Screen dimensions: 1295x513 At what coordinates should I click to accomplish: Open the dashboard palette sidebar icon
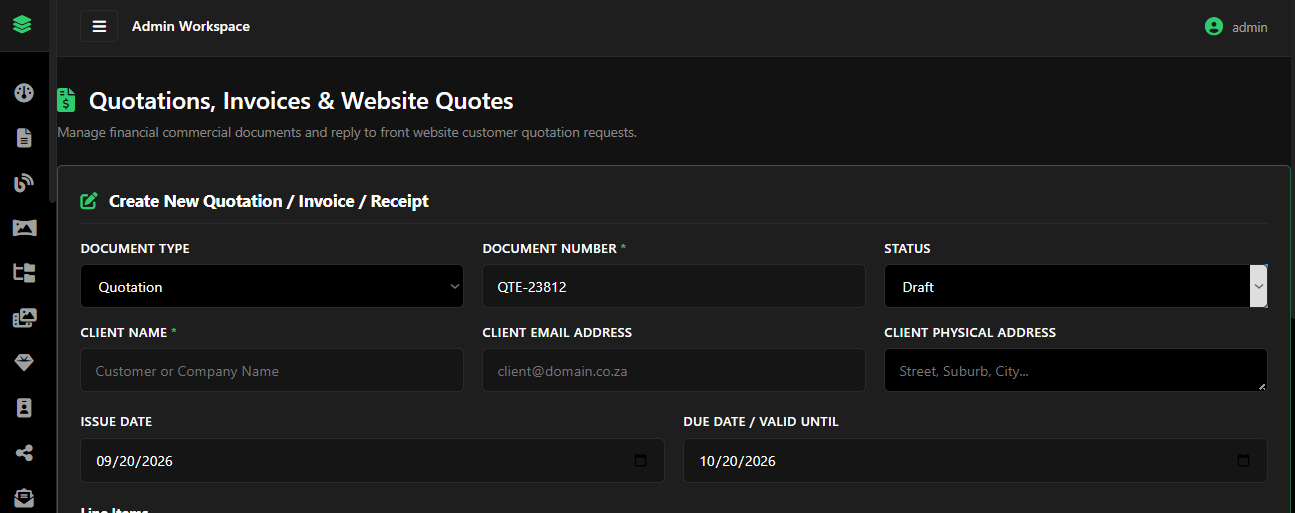(24, 93)
